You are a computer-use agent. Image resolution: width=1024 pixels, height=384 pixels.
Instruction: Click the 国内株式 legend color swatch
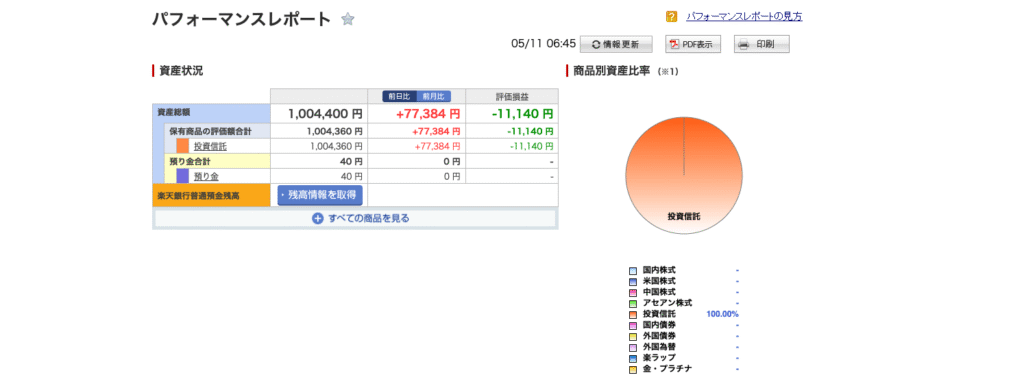pyautogui.click(x=633, y=270)
